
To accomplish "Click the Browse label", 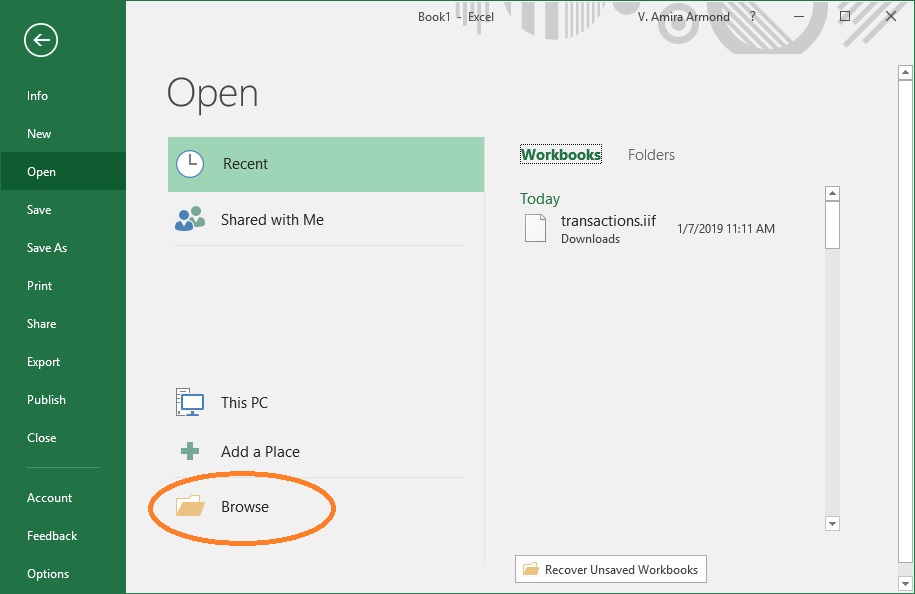I will point(245,506).
